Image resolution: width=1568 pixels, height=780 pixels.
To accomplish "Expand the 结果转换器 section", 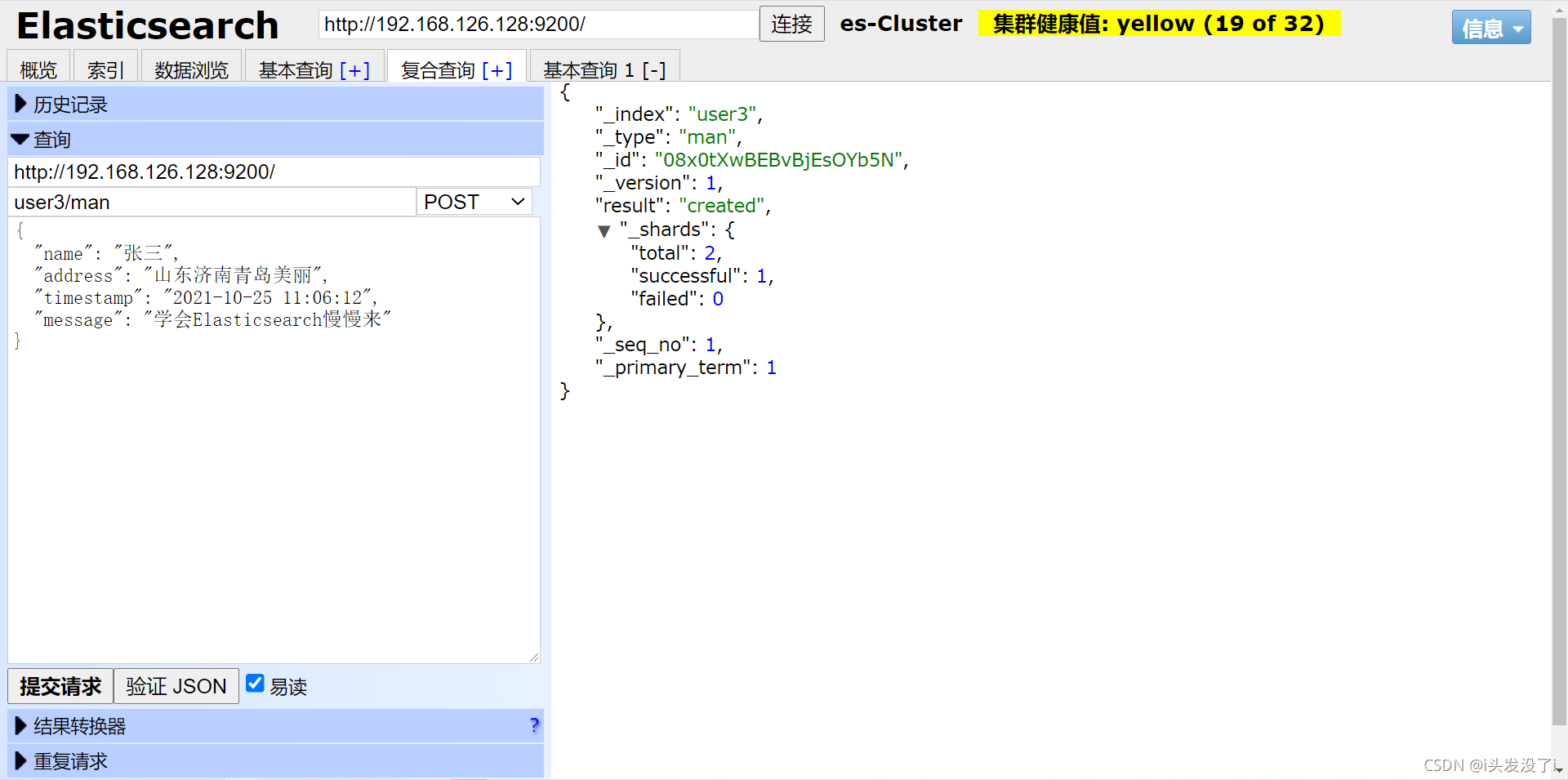I will (x=275, y=725).
